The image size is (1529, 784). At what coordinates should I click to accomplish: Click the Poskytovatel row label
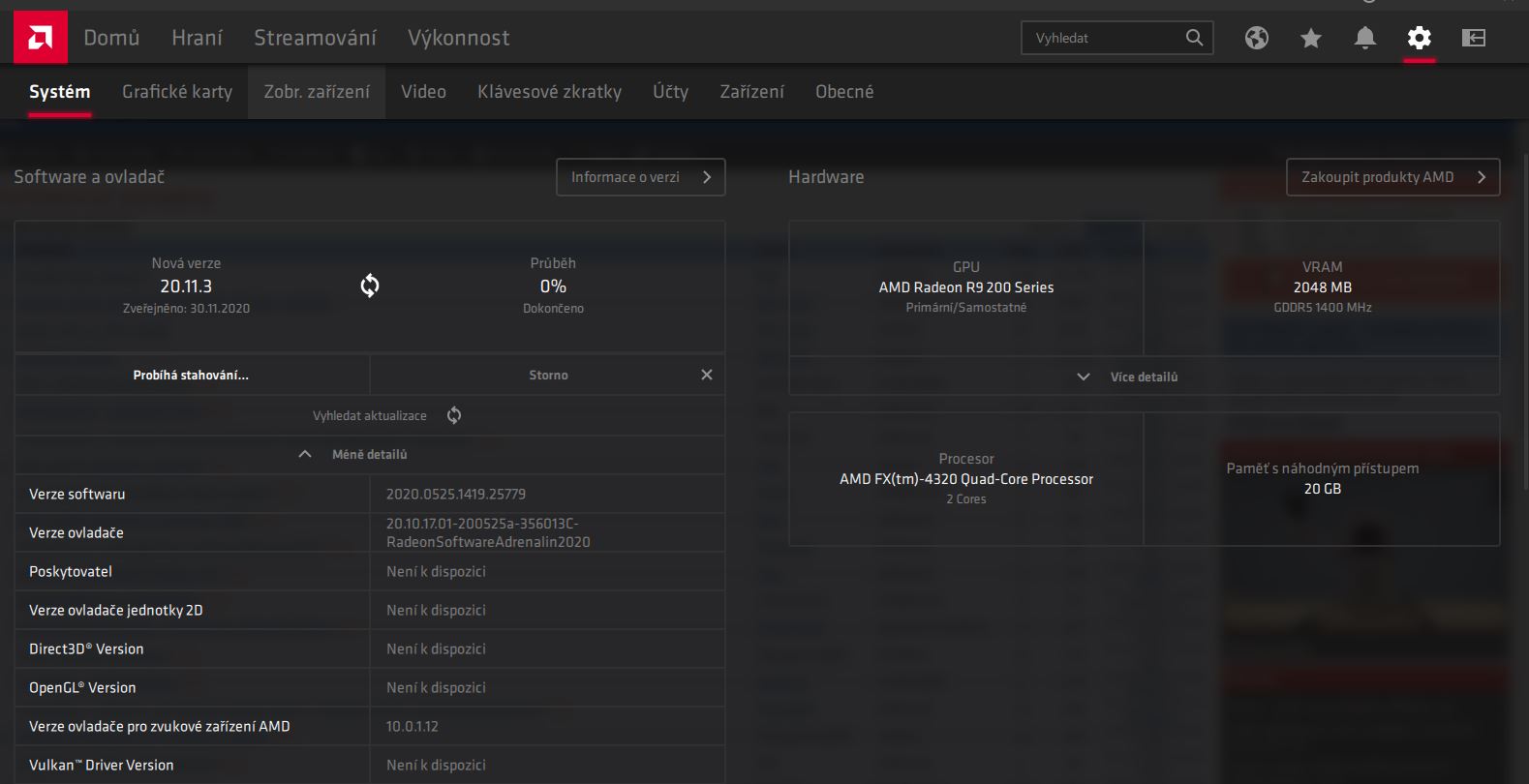click(x=71, y=571)
